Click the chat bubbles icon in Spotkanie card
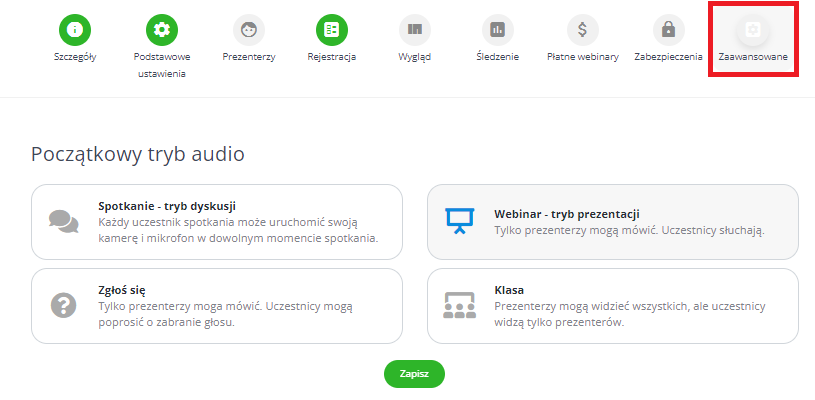The height and width of the screenshot is (400, 815). coord(63,221)
